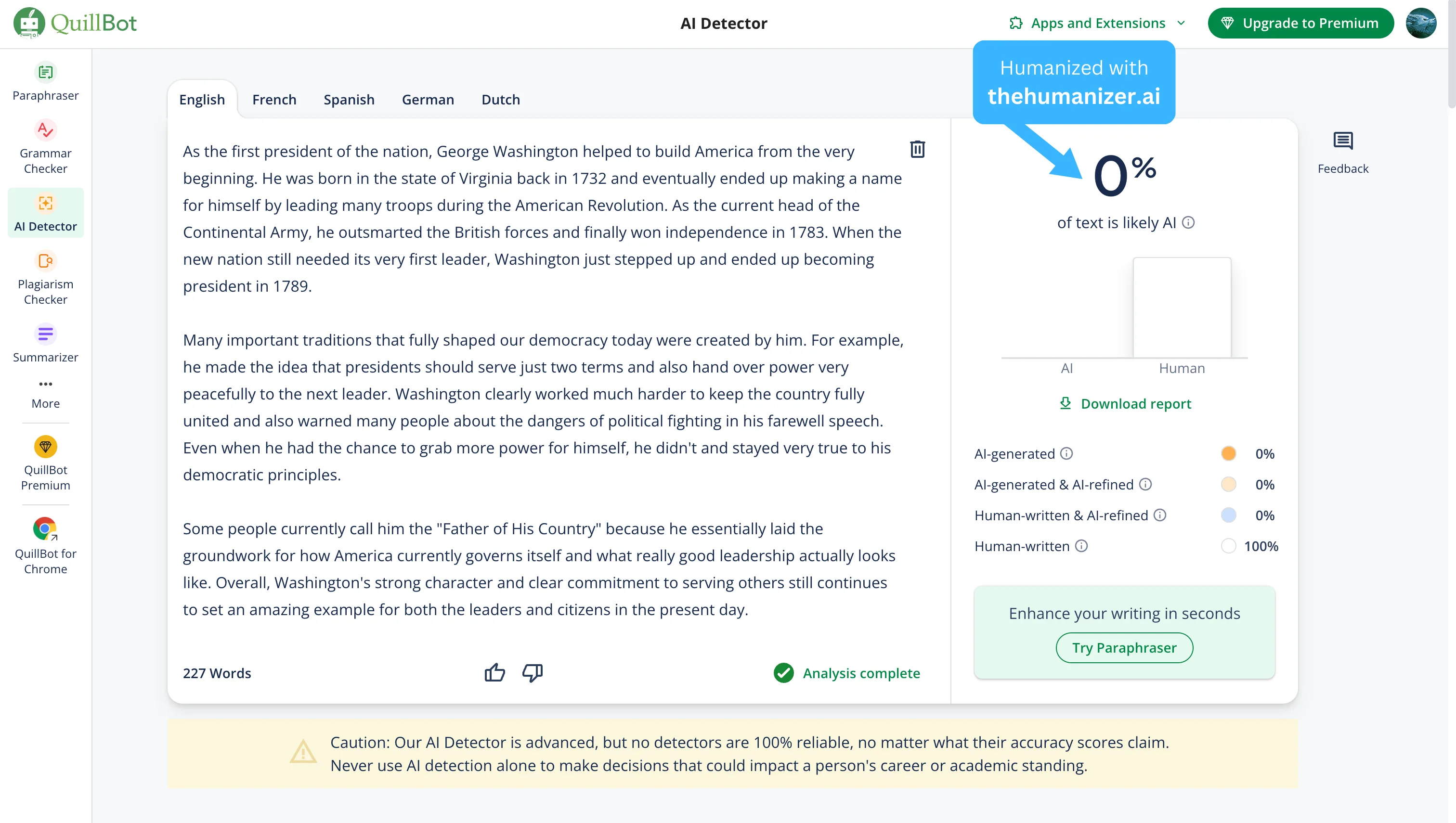Click the 'Analysis complete' status text
Viewport: 1456px width, 823px height.
(861, 673)
